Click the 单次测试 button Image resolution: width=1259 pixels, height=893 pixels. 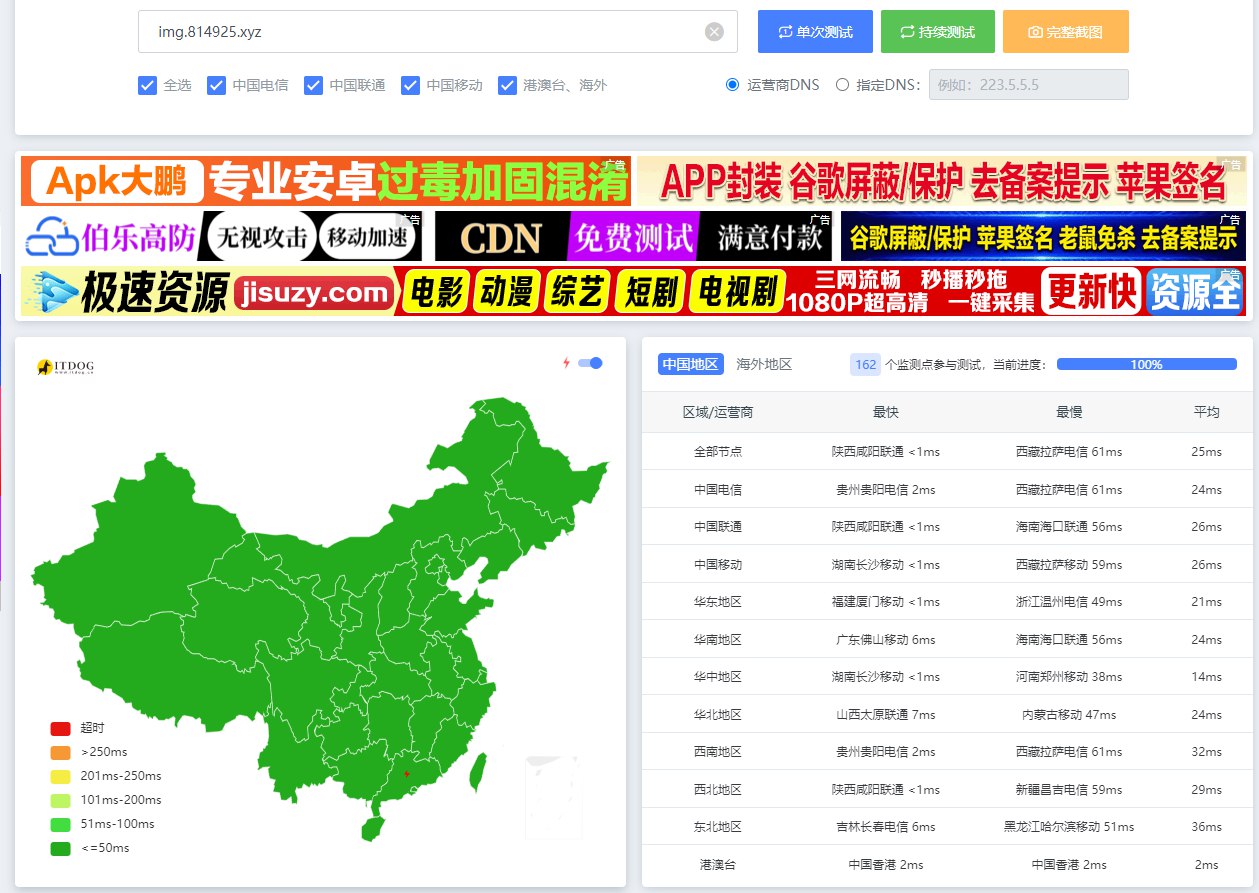(x=815, y=32)
